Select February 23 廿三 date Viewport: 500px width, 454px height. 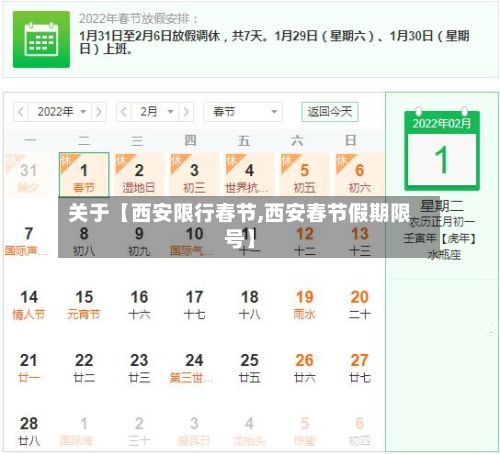pos(139,368)
